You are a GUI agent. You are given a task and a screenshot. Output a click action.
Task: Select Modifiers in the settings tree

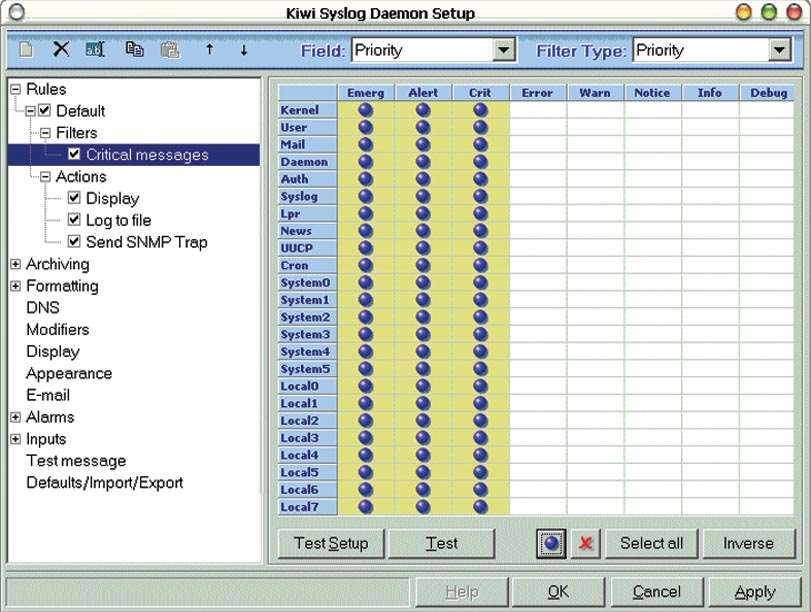pos(58,330)
